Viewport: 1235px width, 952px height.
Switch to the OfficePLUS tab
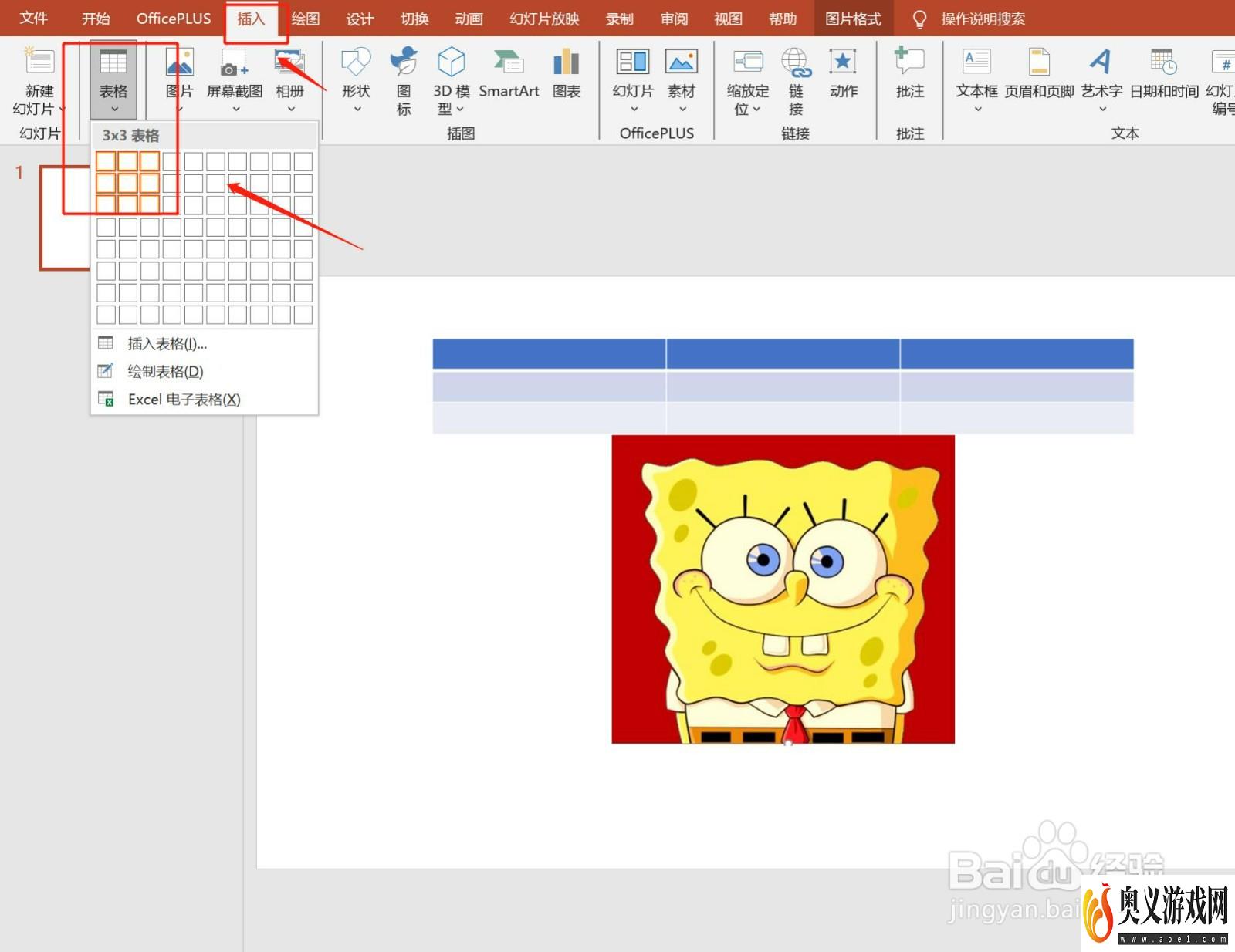[174, 19]
